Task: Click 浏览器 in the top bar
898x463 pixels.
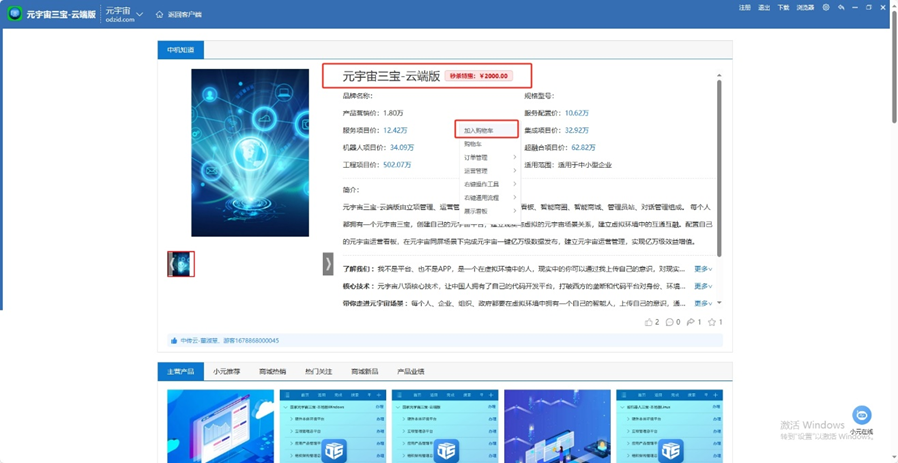Action: pos(805,7)
